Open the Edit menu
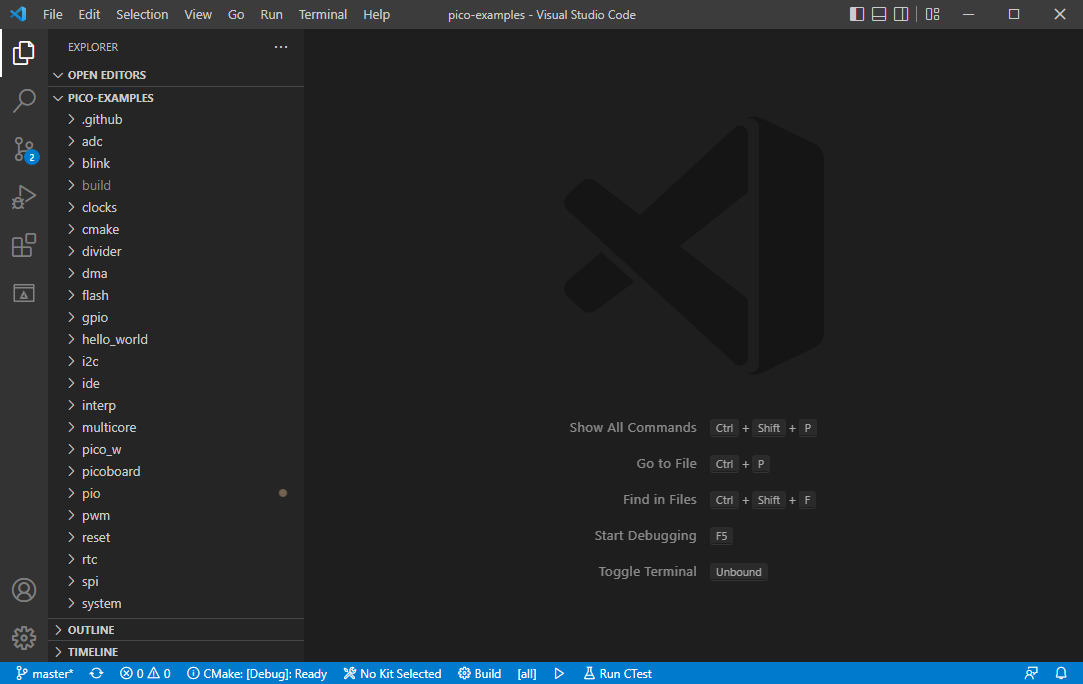The height and width of the screenshot is (684, 1083). click(89, 15)
